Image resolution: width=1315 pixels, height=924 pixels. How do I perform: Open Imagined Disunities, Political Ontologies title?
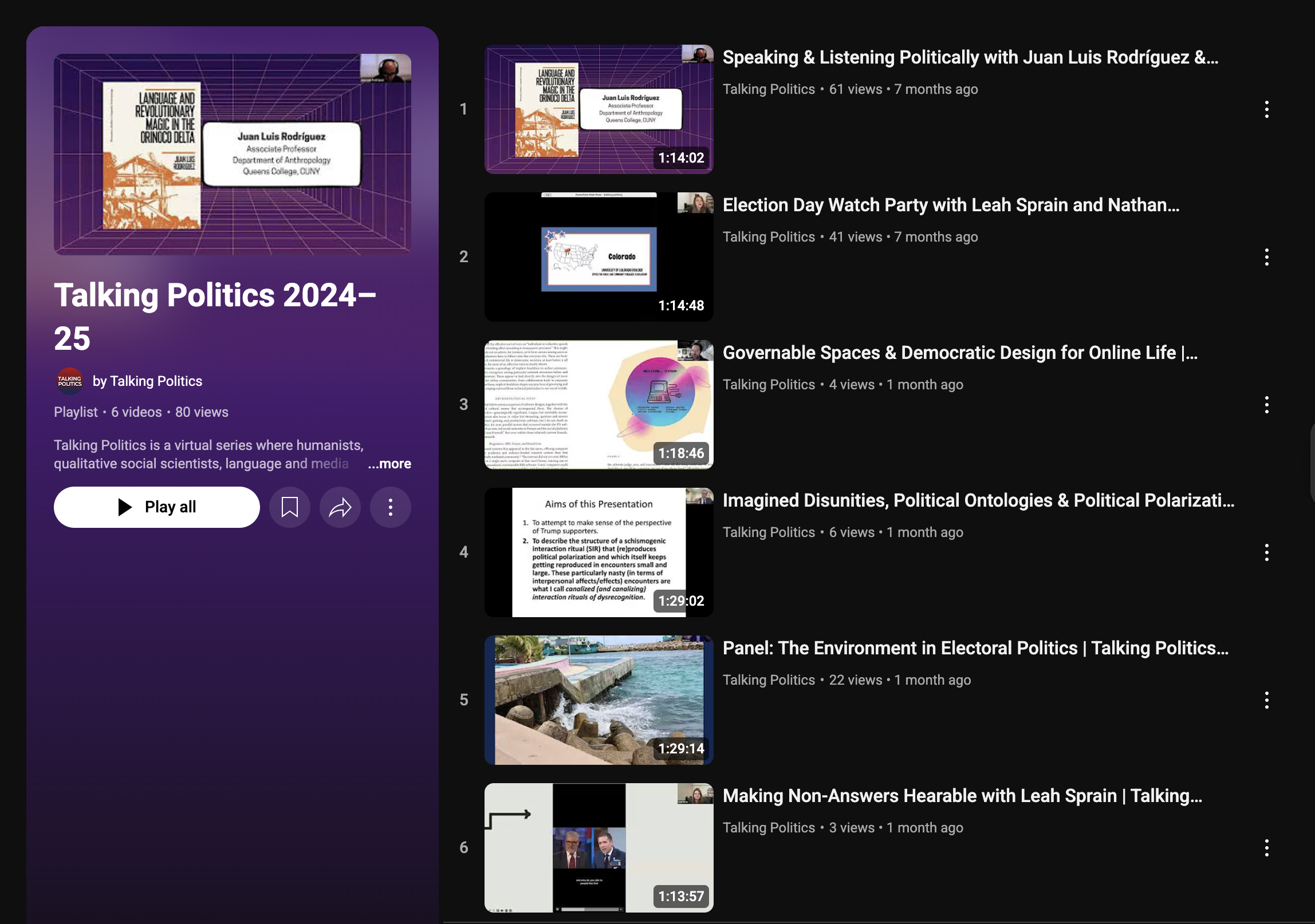pyautogui.click(x=978, y=500)
